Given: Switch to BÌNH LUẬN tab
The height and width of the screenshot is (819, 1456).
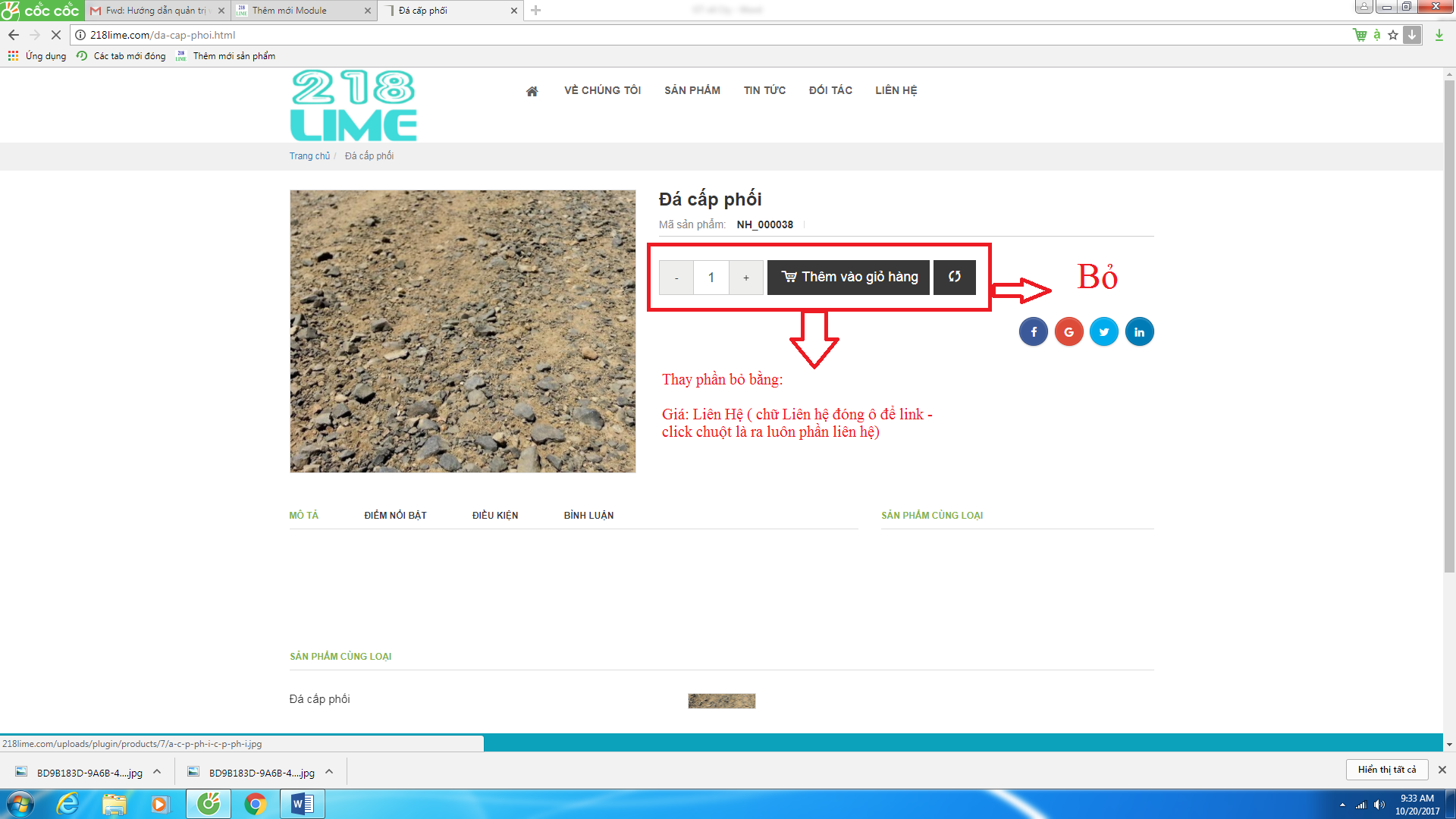Looking at the screenshot, I should [588, 516].
